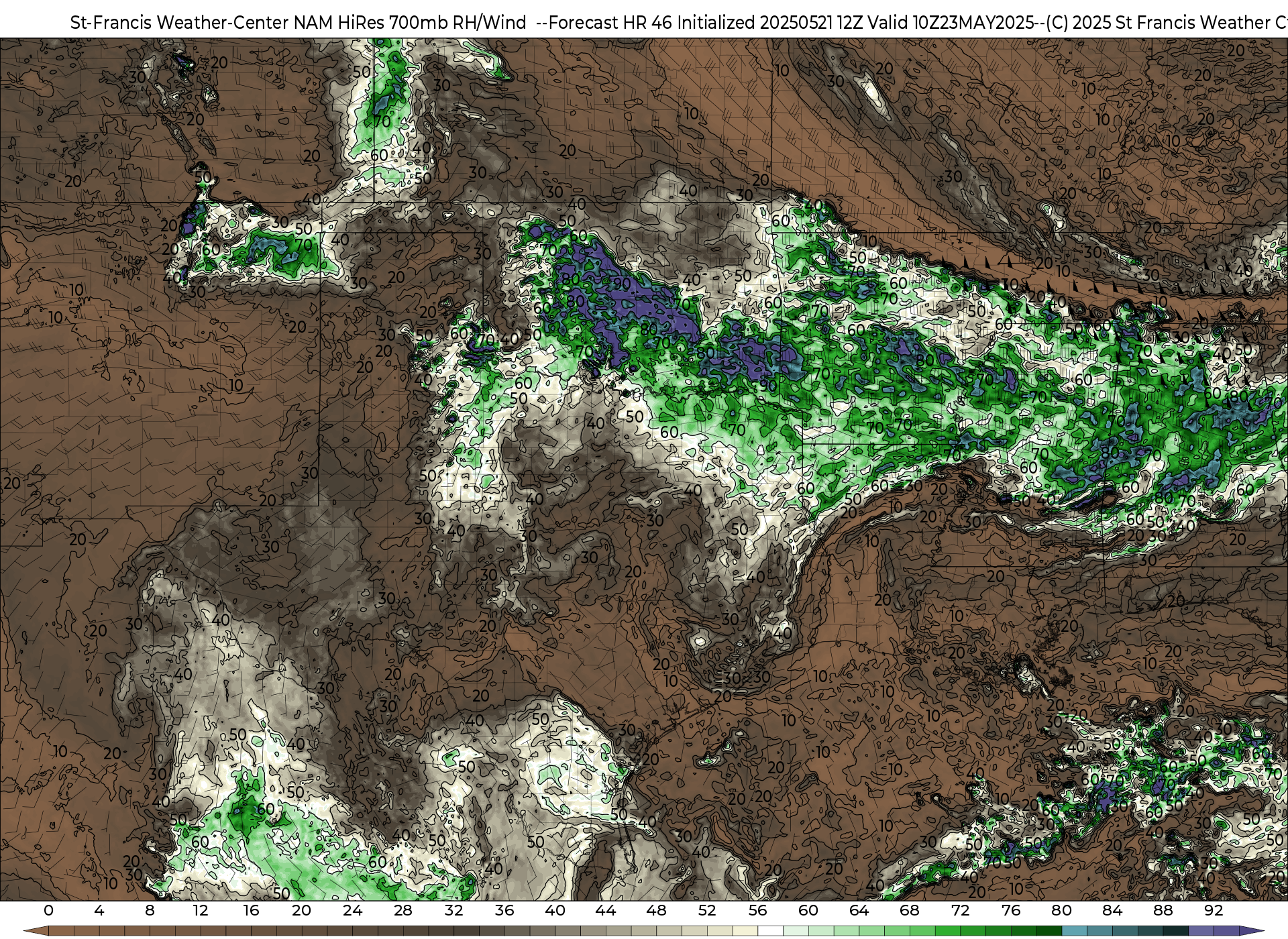
Task: Click the colorbar tick label "32"
Action: pyautogui.click(x=453, y=911)
